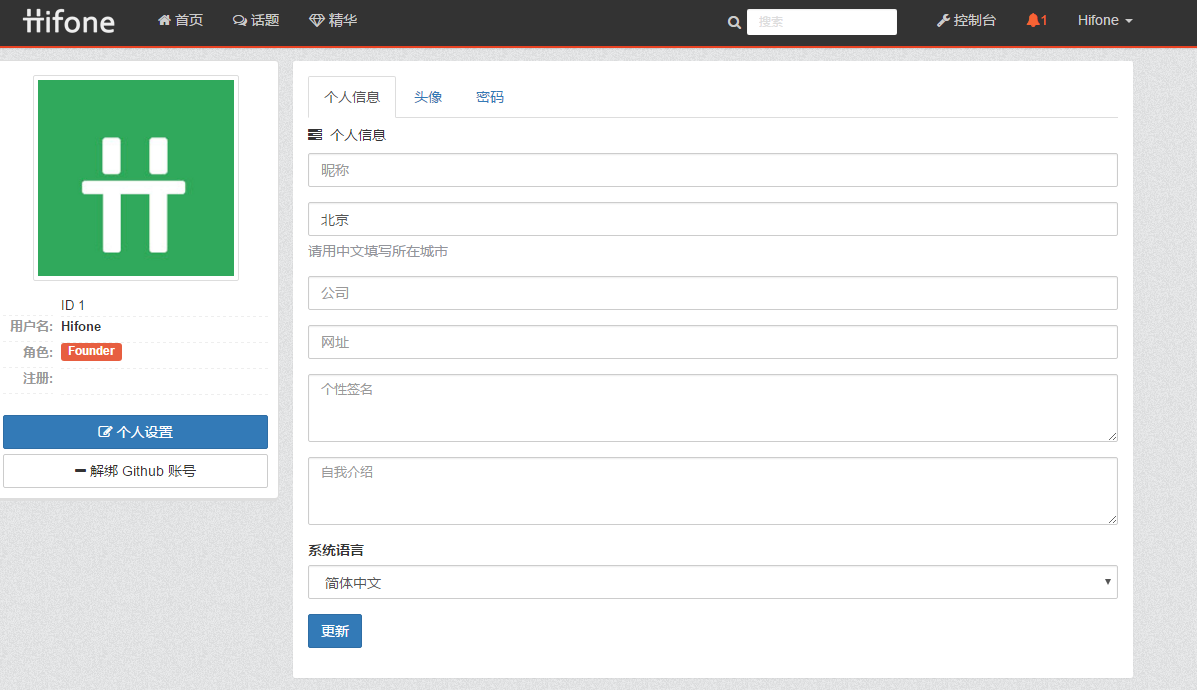Viewport: 1197px width, 690px height.
Task: Expand the Hifone user dropdown
Action: [1105, 21]
